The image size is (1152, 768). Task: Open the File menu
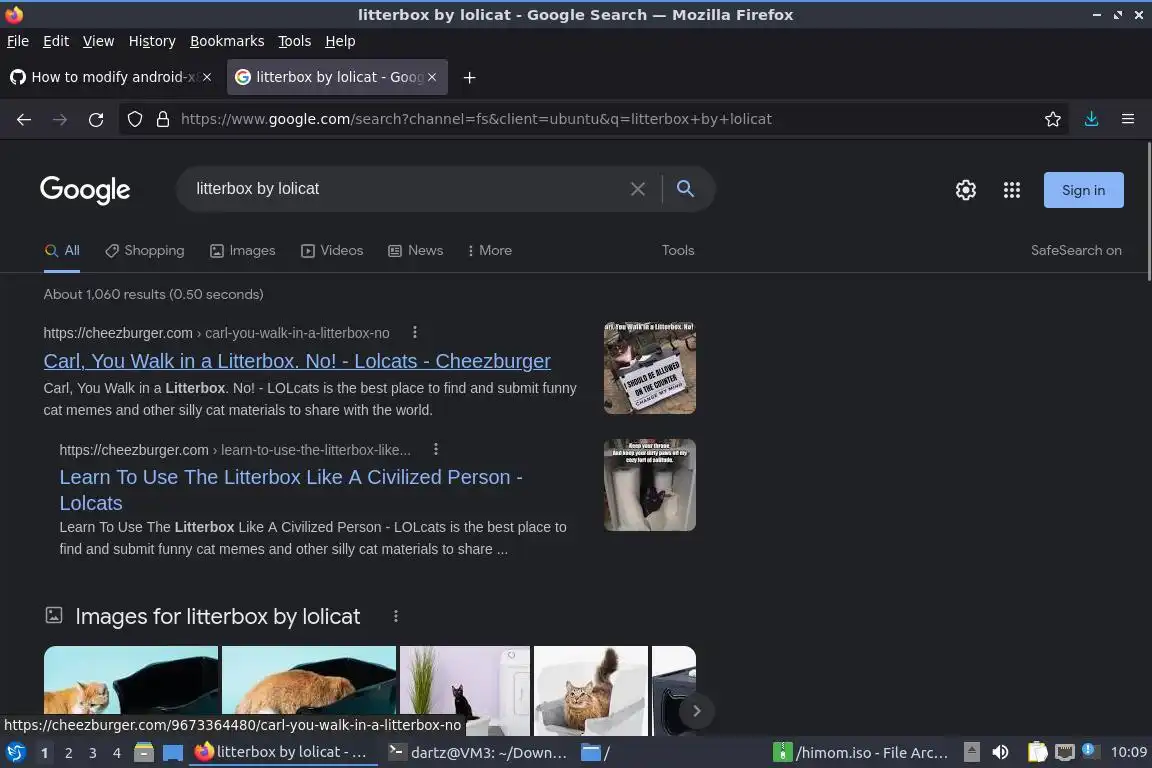coord(18,41)
